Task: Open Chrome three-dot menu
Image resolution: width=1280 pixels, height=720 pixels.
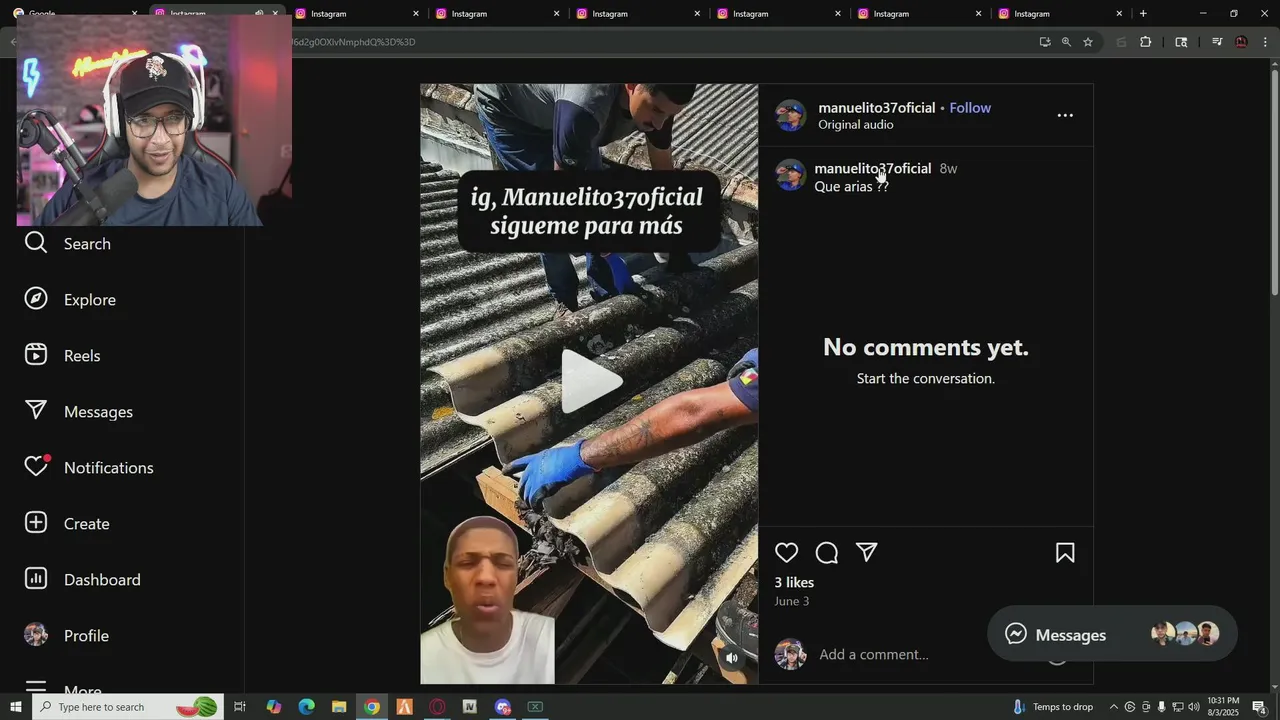Action: point(1265,42)
